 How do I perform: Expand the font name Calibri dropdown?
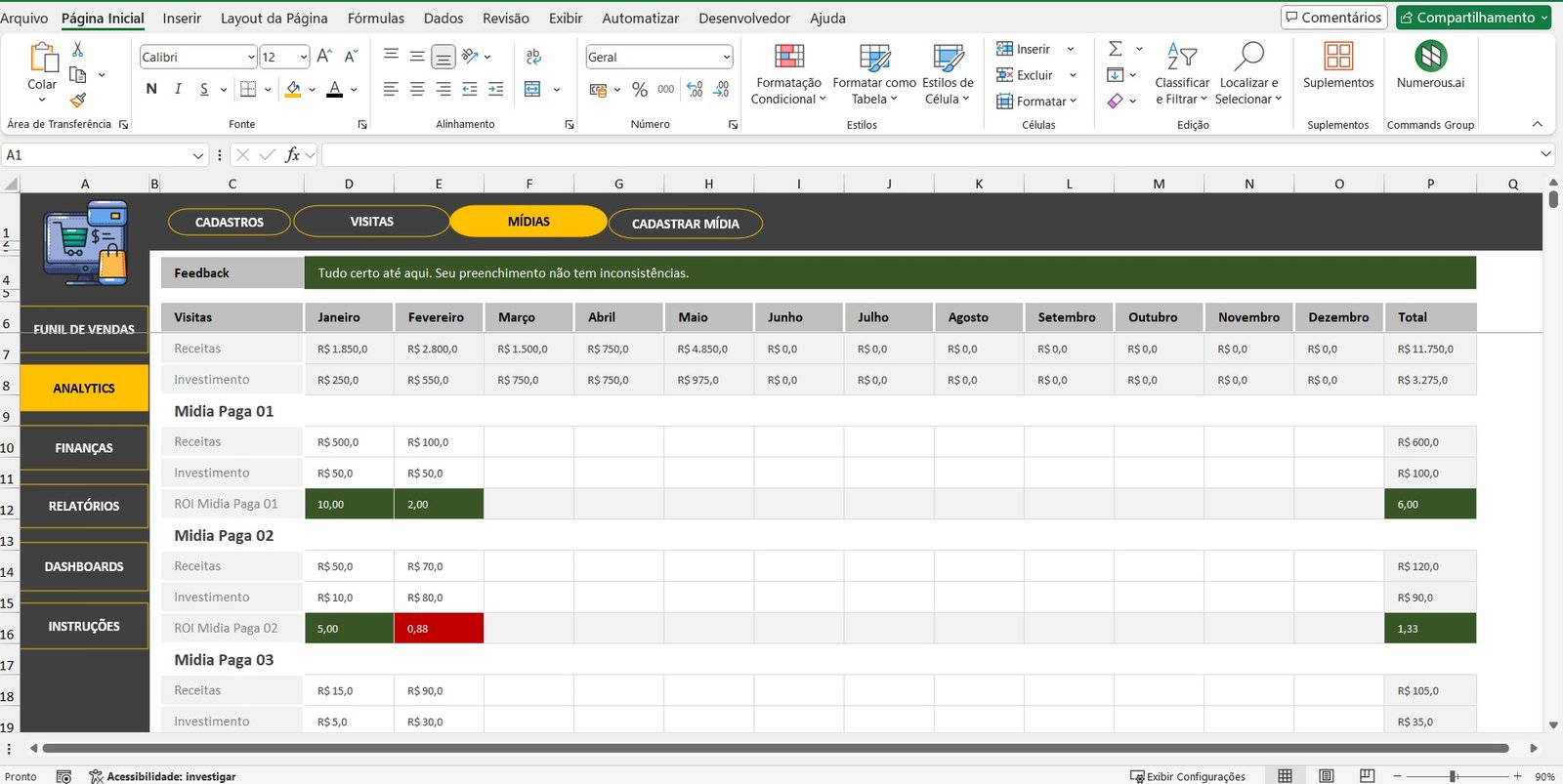coord(251,58)
